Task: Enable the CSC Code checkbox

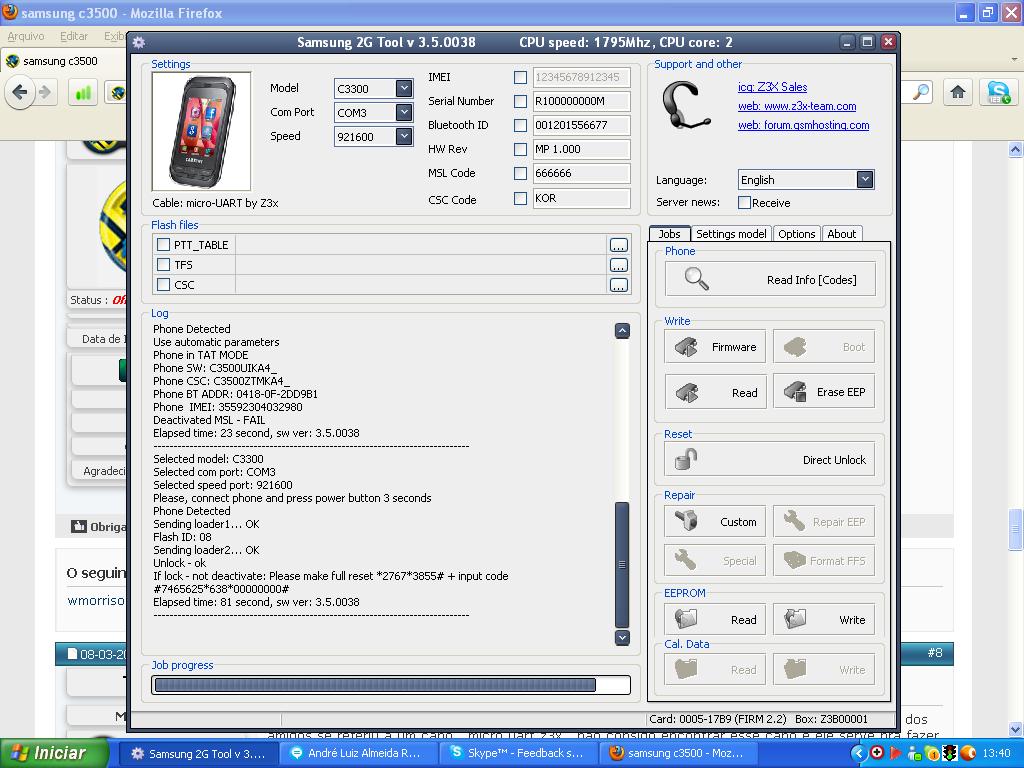Action: pos(520,198)
